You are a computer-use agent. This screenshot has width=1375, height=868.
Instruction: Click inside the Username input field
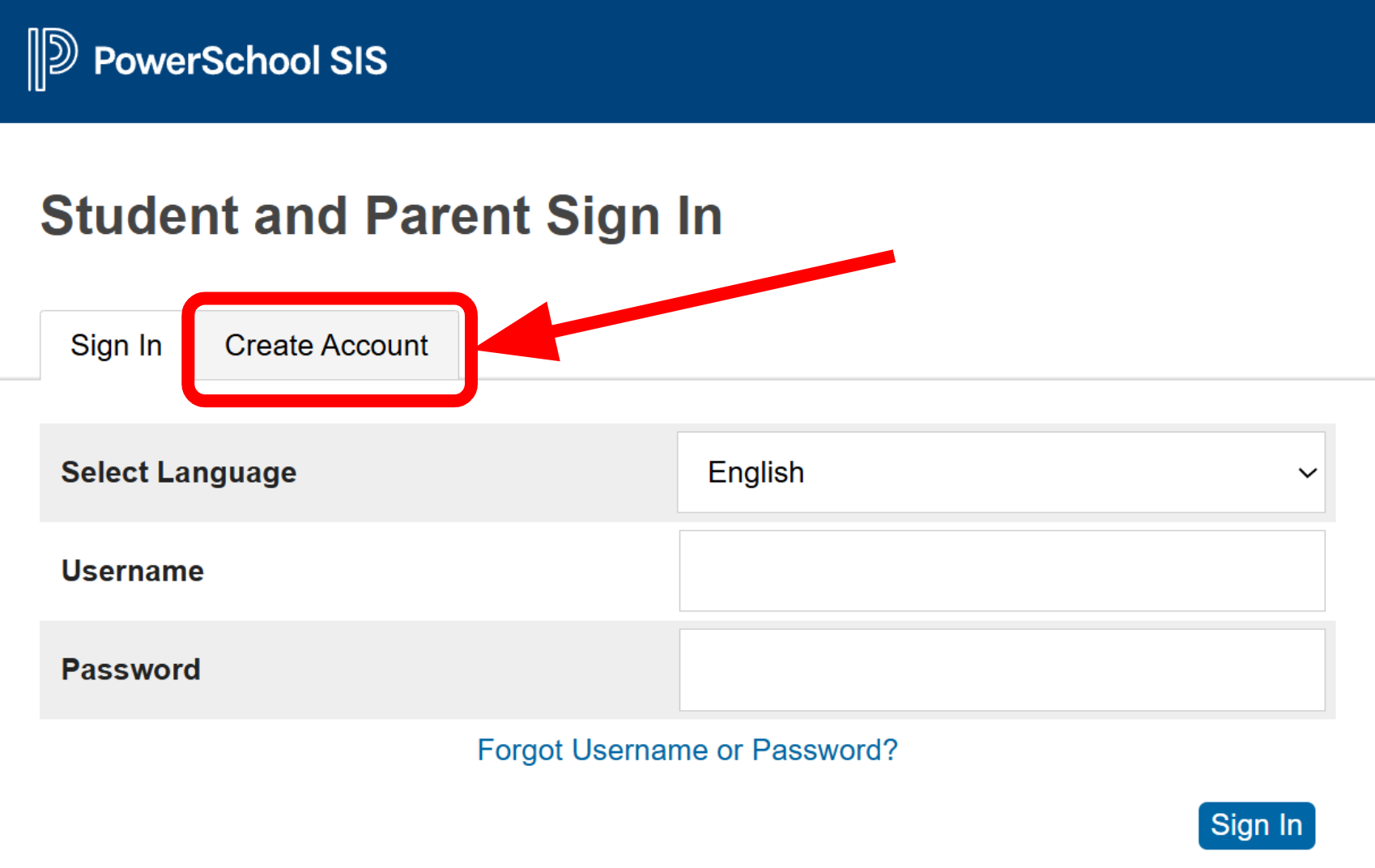pyautogui.click(x=1001, y=571)
